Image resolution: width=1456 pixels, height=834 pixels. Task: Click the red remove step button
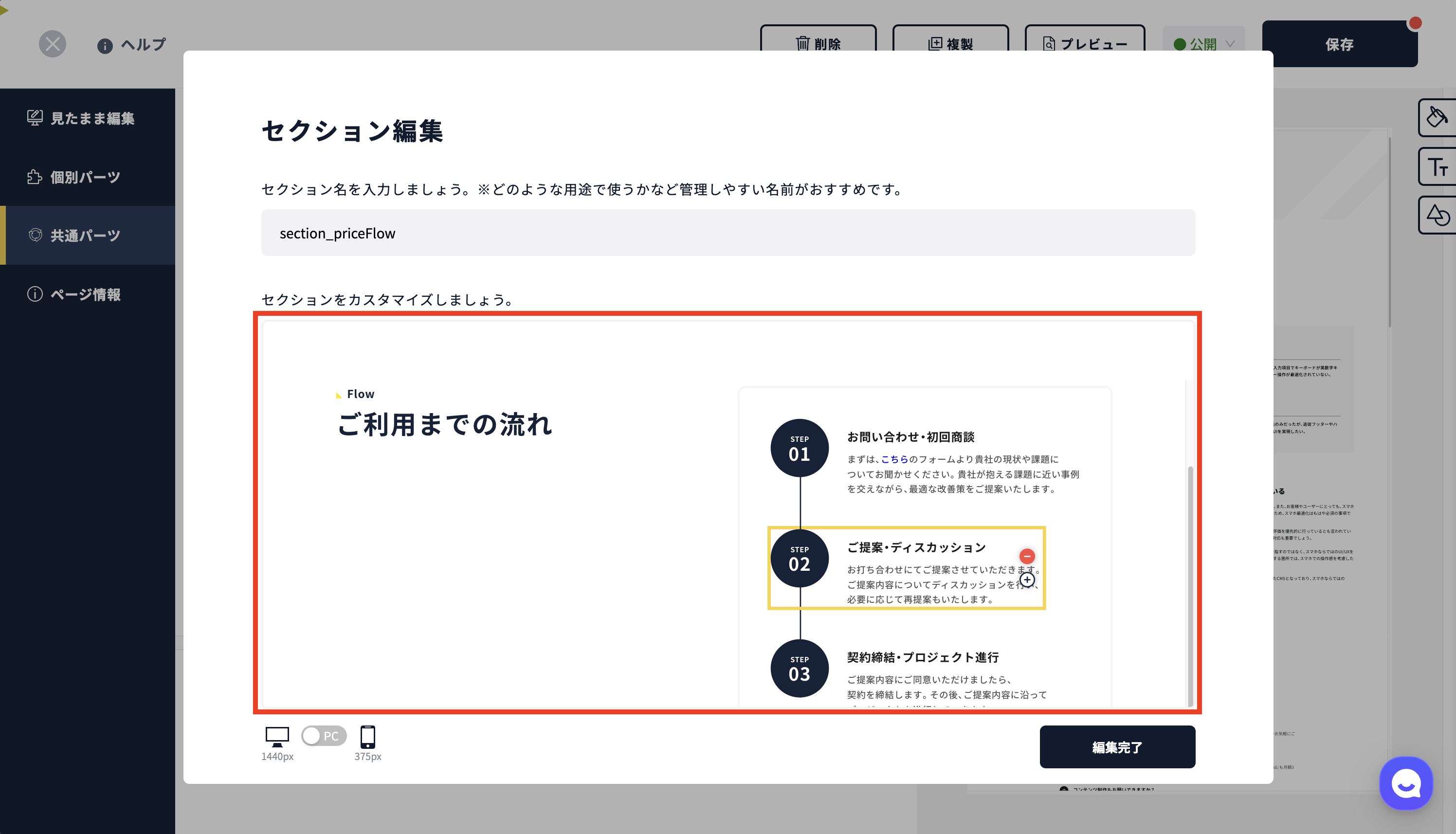click(x=1027, y=556)
